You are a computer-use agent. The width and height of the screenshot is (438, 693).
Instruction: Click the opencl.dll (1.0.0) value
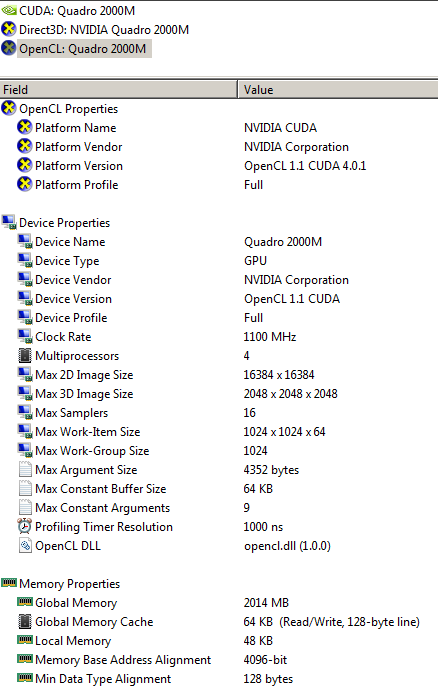(x=287, y=546)
